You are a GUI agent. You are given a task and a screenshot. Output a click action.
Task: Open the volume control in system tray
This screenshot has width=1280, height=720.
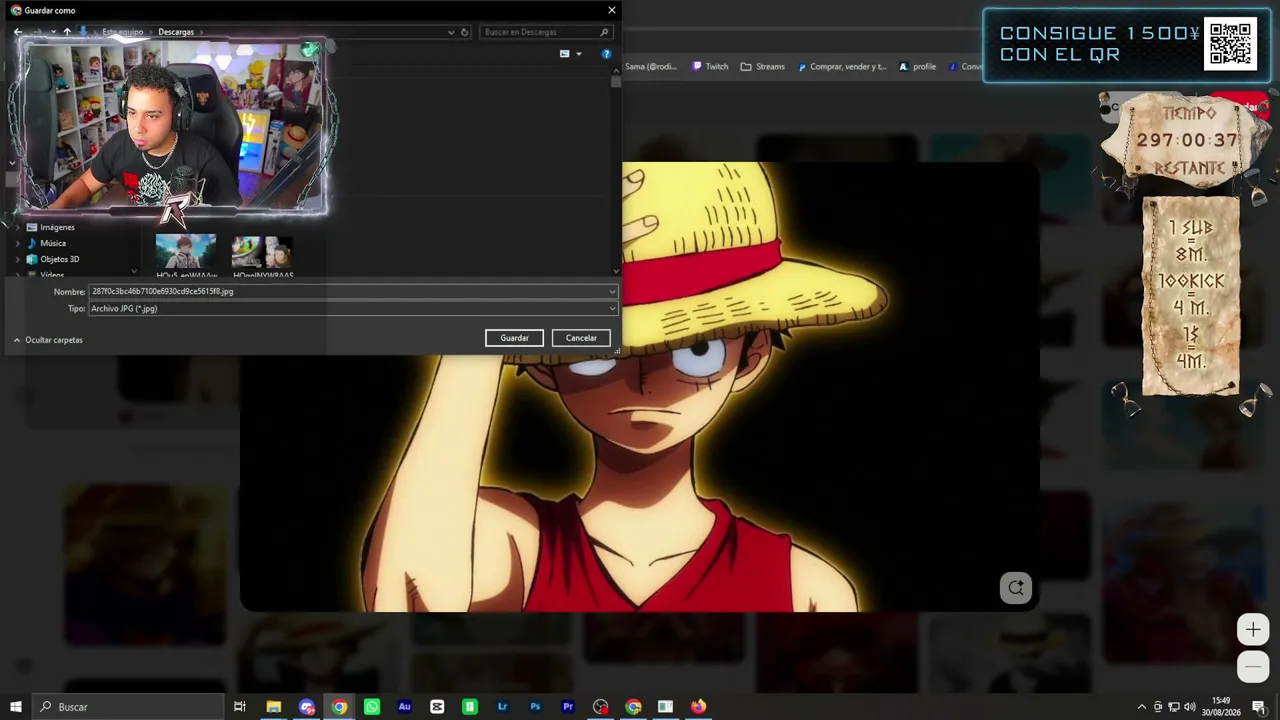(x=1191, y=707)
